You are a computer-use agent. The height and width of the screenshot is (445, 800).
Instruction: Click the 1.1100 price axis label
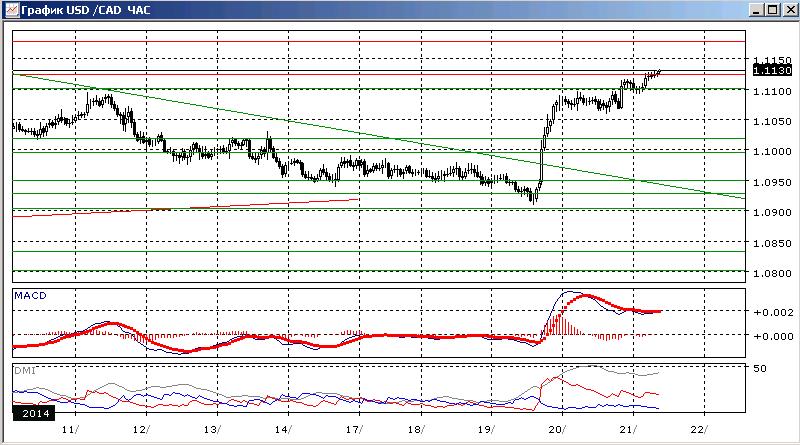772,91
